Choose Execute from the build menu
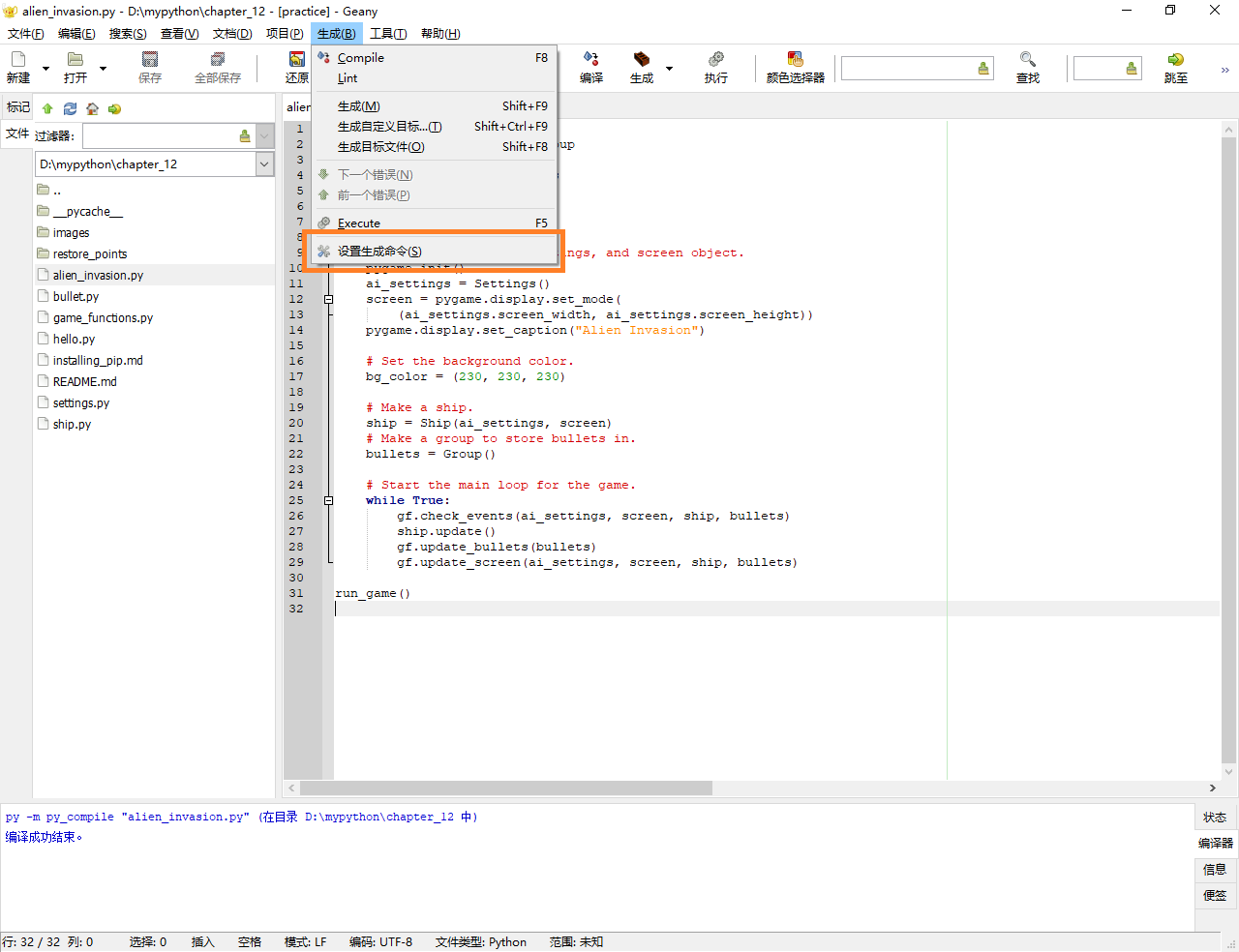The width and height of the screenshot is (1239, 952). click(x=435, y=223)
